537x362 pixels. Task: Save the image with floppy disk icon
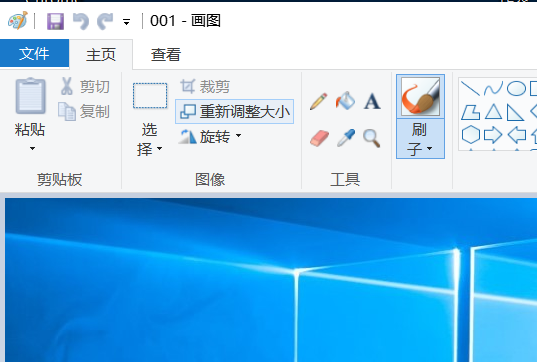pos(55,21)
